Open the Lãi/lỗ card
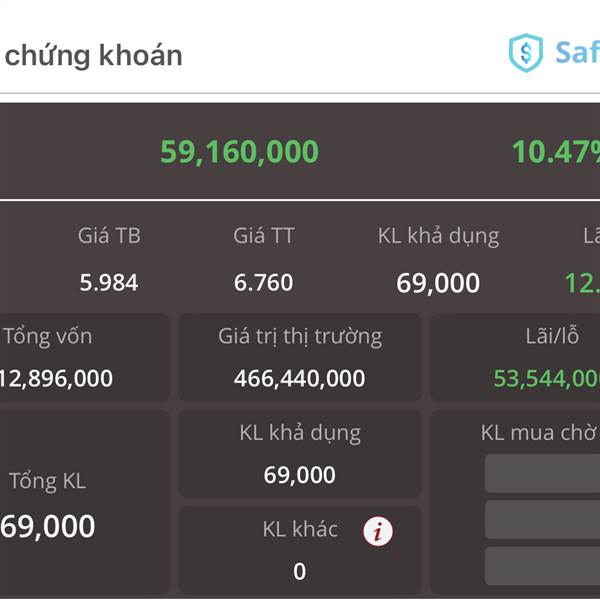Screen dimensions: 600x600 (515, 357)
